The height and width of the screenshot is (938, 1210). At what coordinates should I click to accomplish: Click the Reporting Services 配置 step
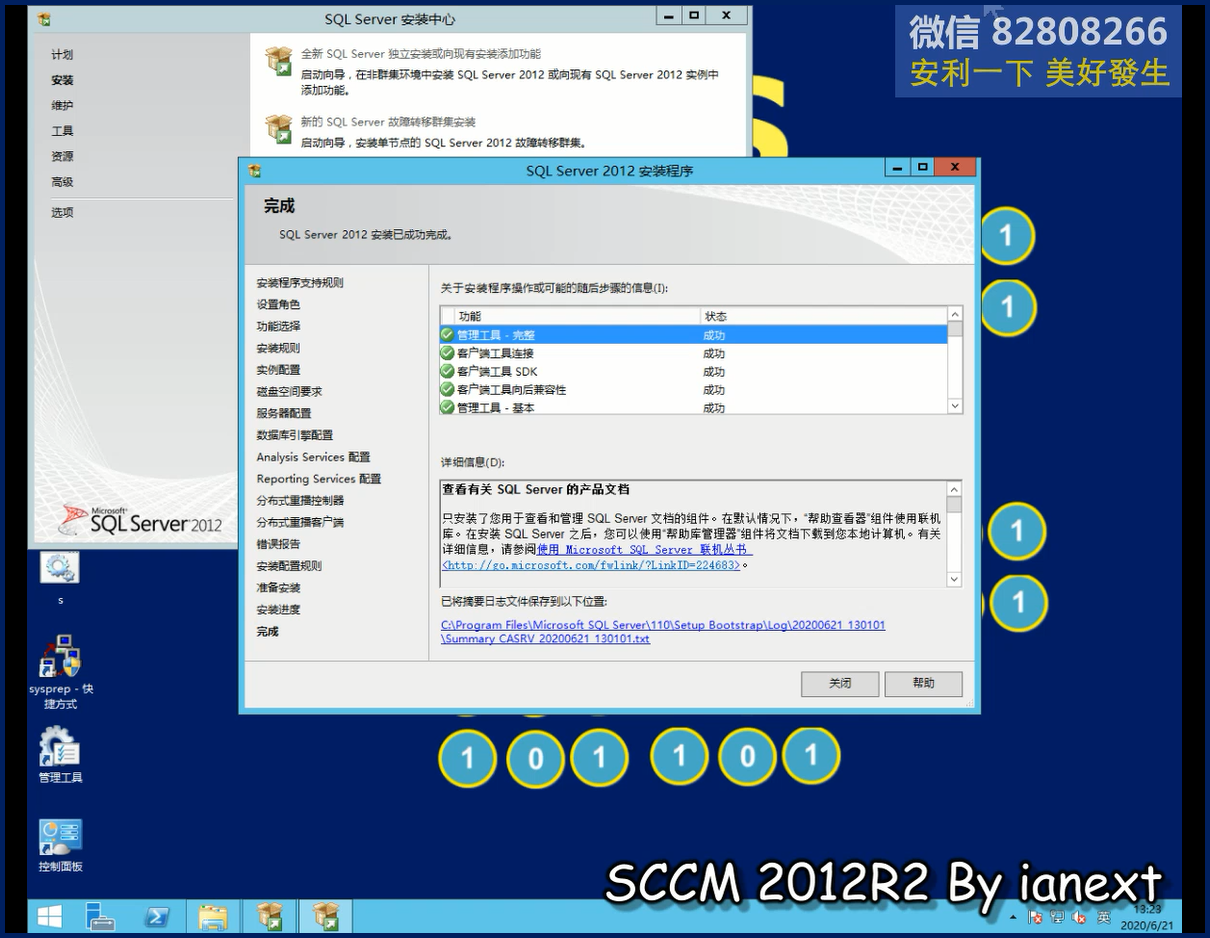point(319,479)
